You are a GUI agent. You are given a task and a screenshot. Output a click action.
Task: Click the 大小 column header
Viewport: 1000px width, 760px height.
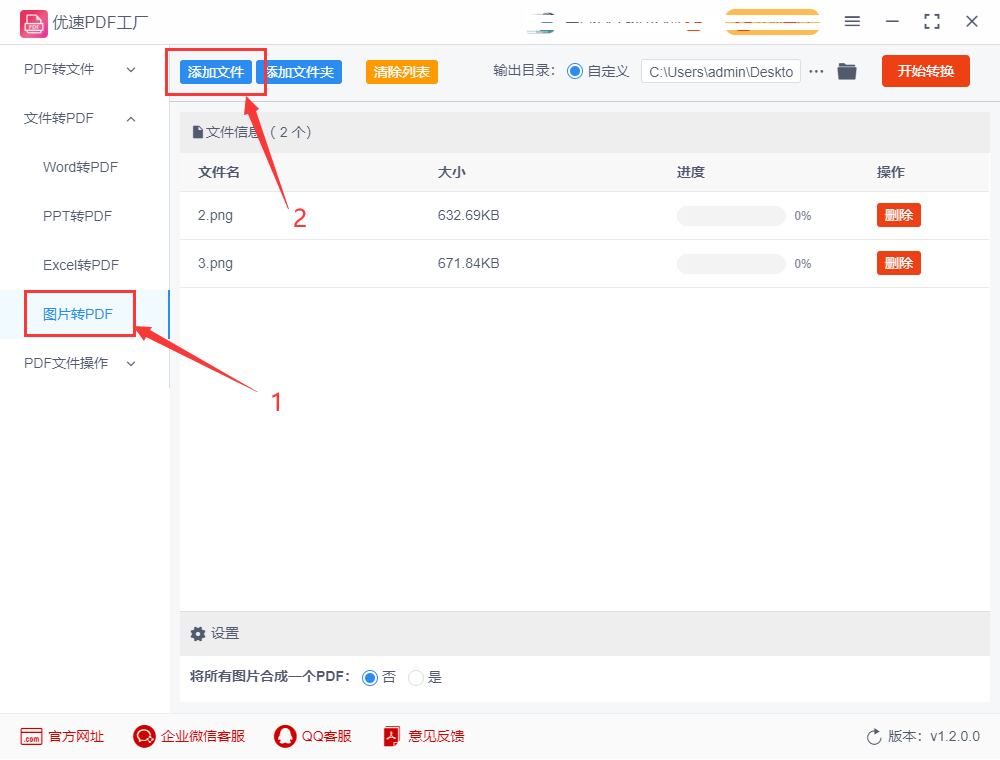coord(452,172)
